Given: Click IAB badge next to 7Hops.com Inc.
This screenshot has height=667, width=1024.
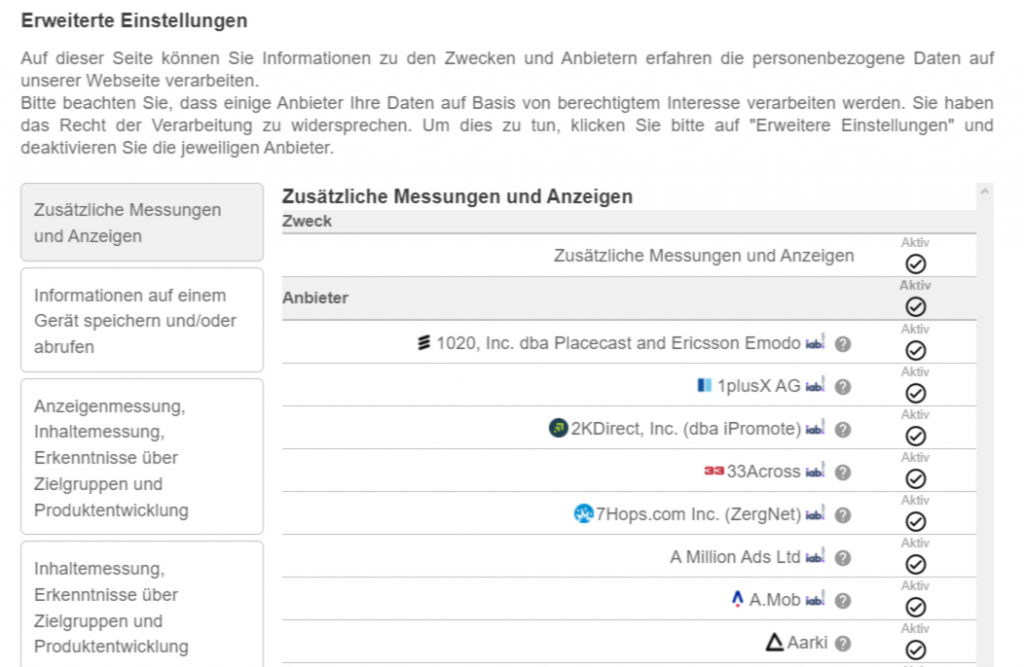Looking at the screenshot, I should click(x=816, y=515).
